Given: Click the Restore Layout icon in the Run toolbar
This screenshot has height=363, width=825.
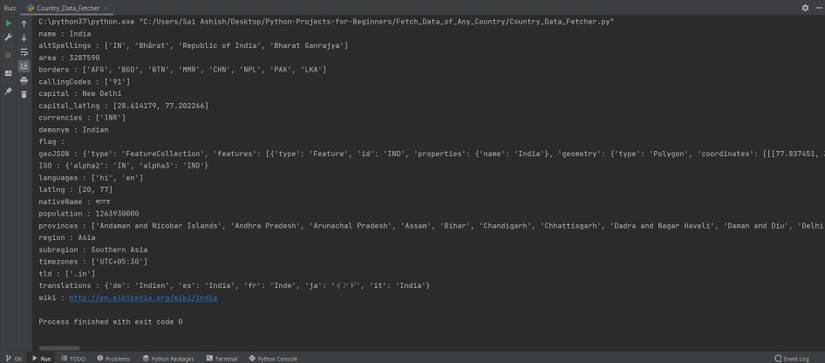Looking at the screenshot, I should (x=8, y=73).
